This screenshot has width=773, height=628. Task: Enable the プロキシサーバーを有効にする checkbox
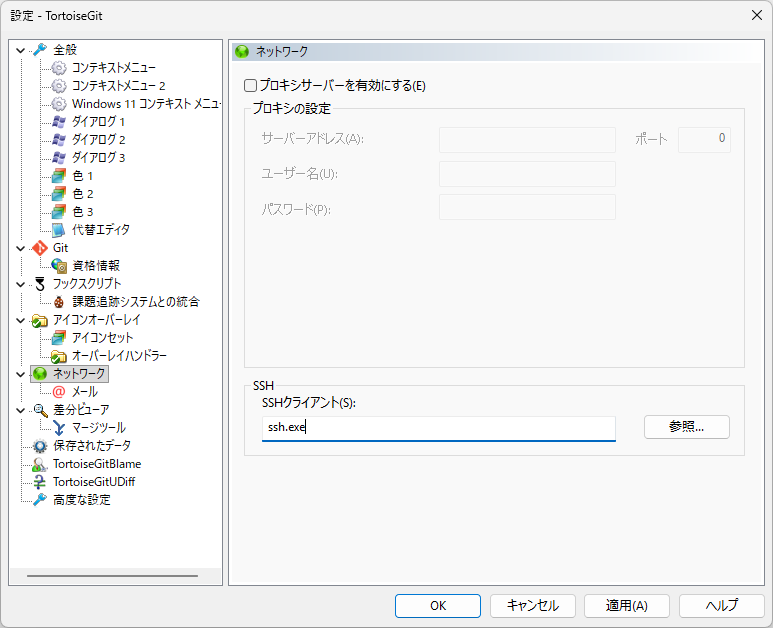(x=250, y=86)
